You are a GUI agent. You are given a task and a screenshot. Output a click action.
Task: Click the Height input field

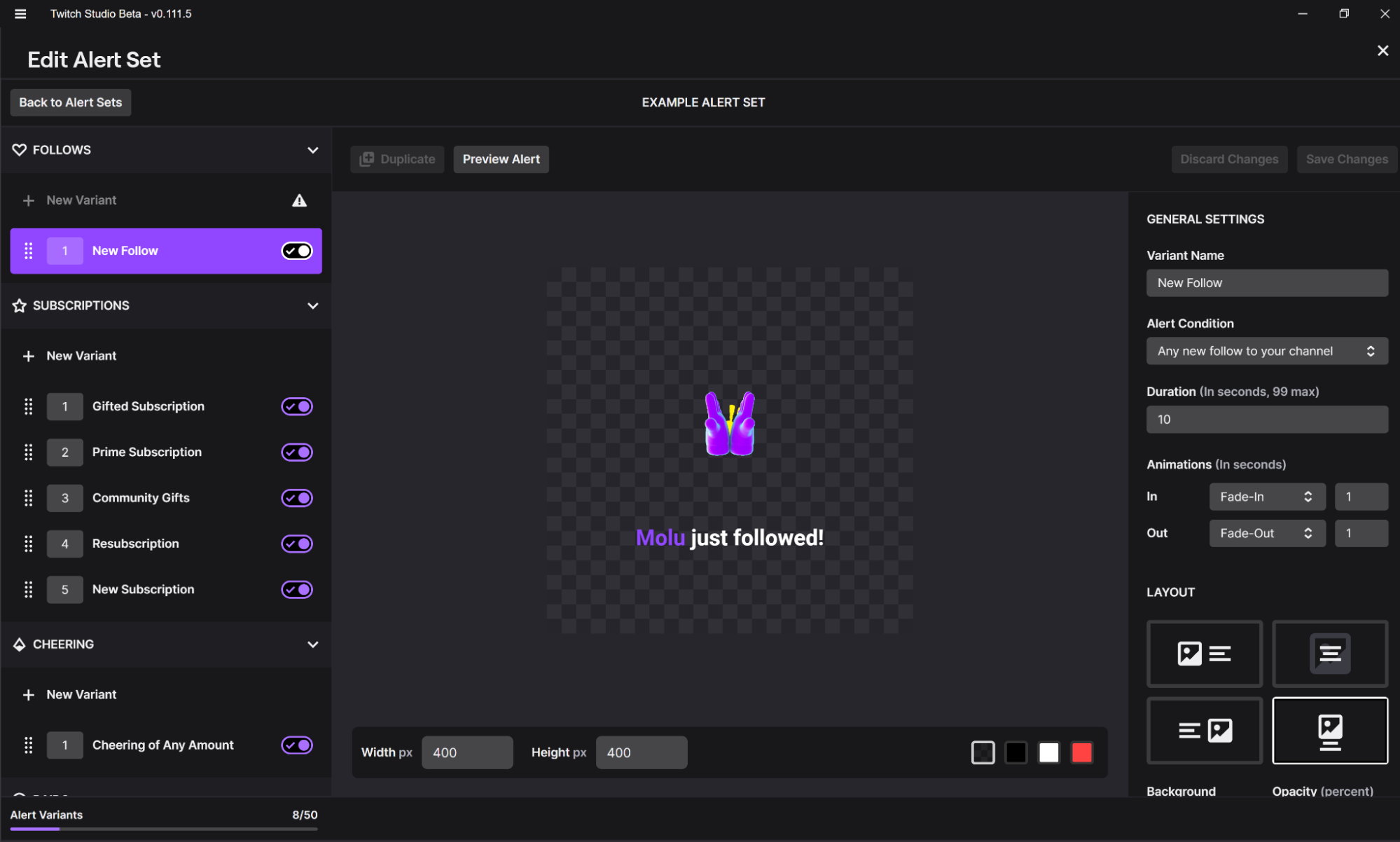pos(640,752)
